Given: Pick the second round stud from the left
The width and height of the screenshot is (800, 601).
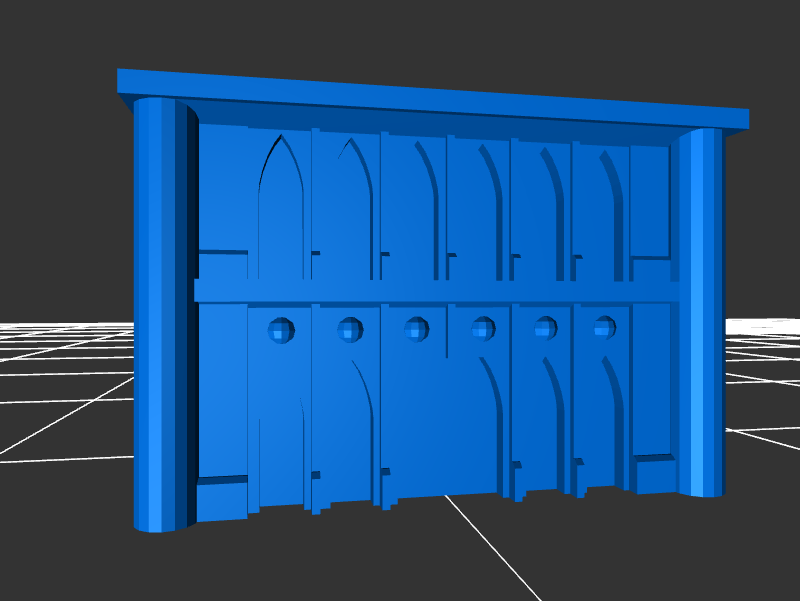Looking at the screenshot, I should point(350,328).
